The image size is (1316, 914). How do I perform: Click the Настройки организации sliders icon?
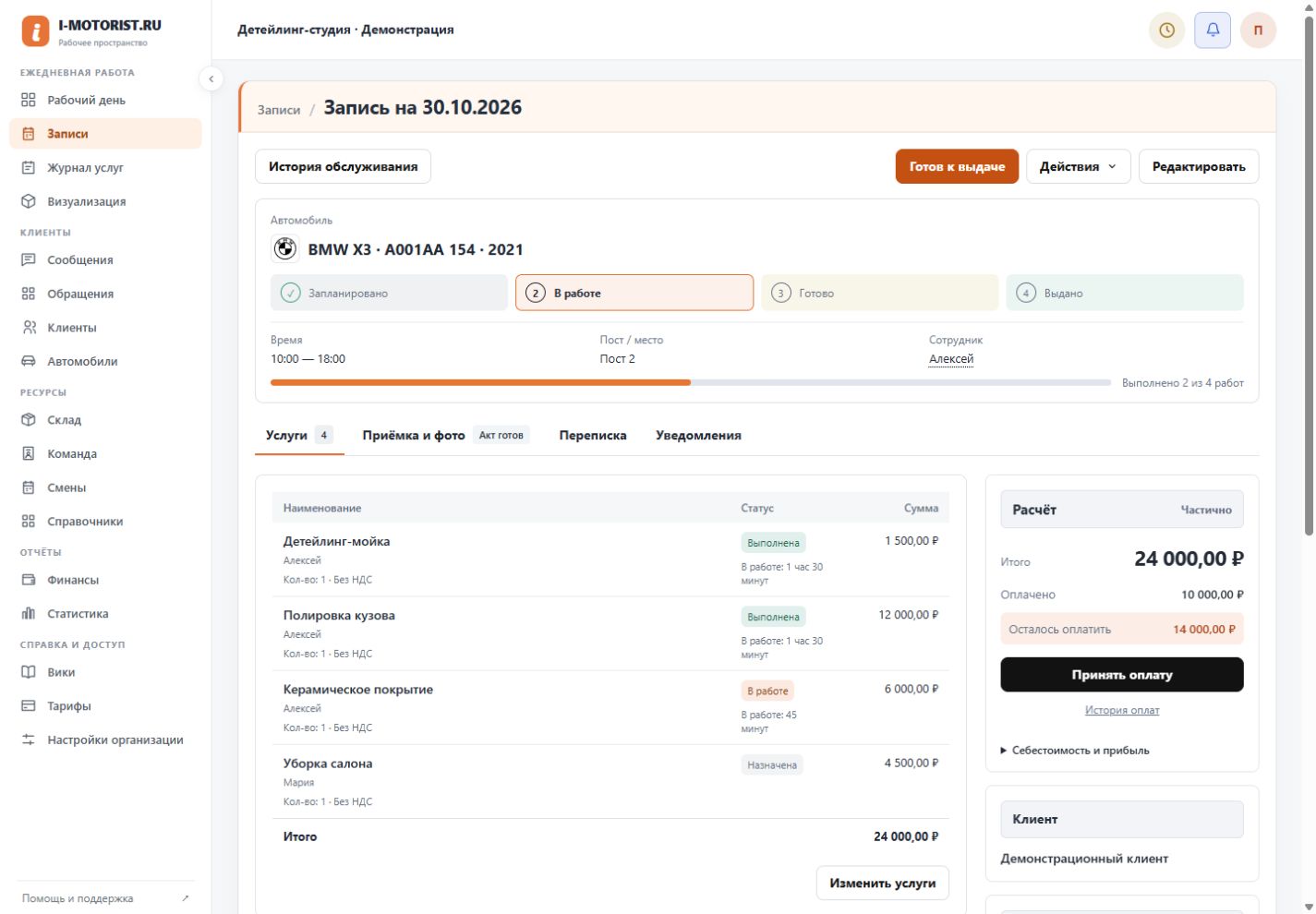click(x=29, y=740)
